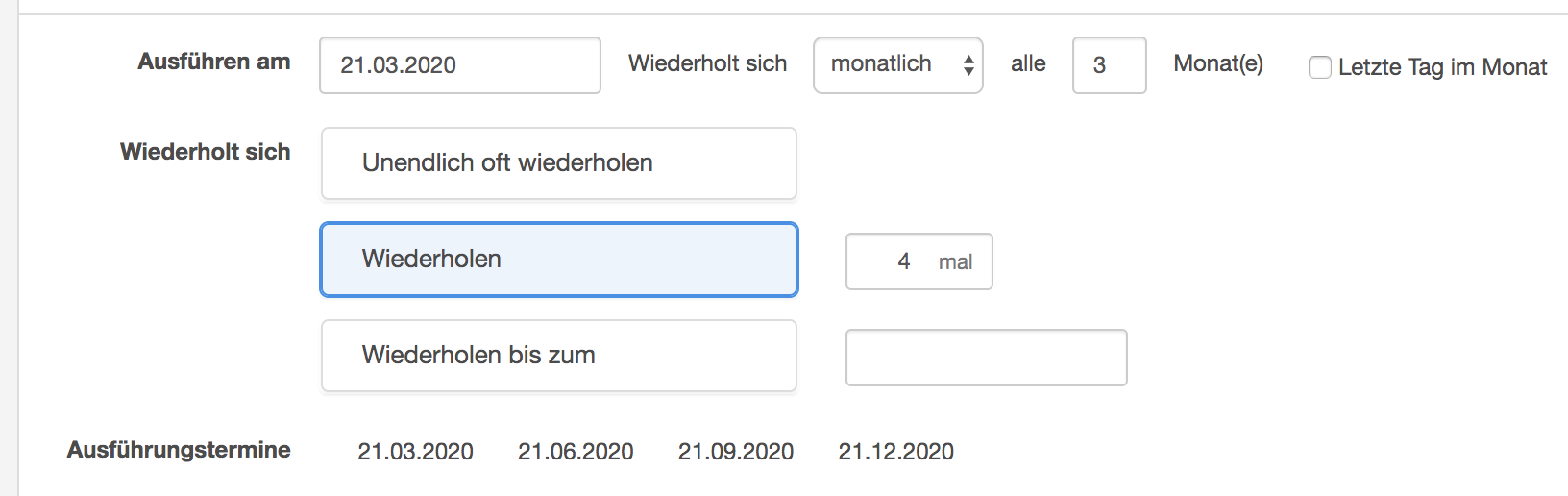The image size is (1568, 496).
Task: Click the execution date 21.12.2020
Action: pyautogui.click(x=895, y=452)
